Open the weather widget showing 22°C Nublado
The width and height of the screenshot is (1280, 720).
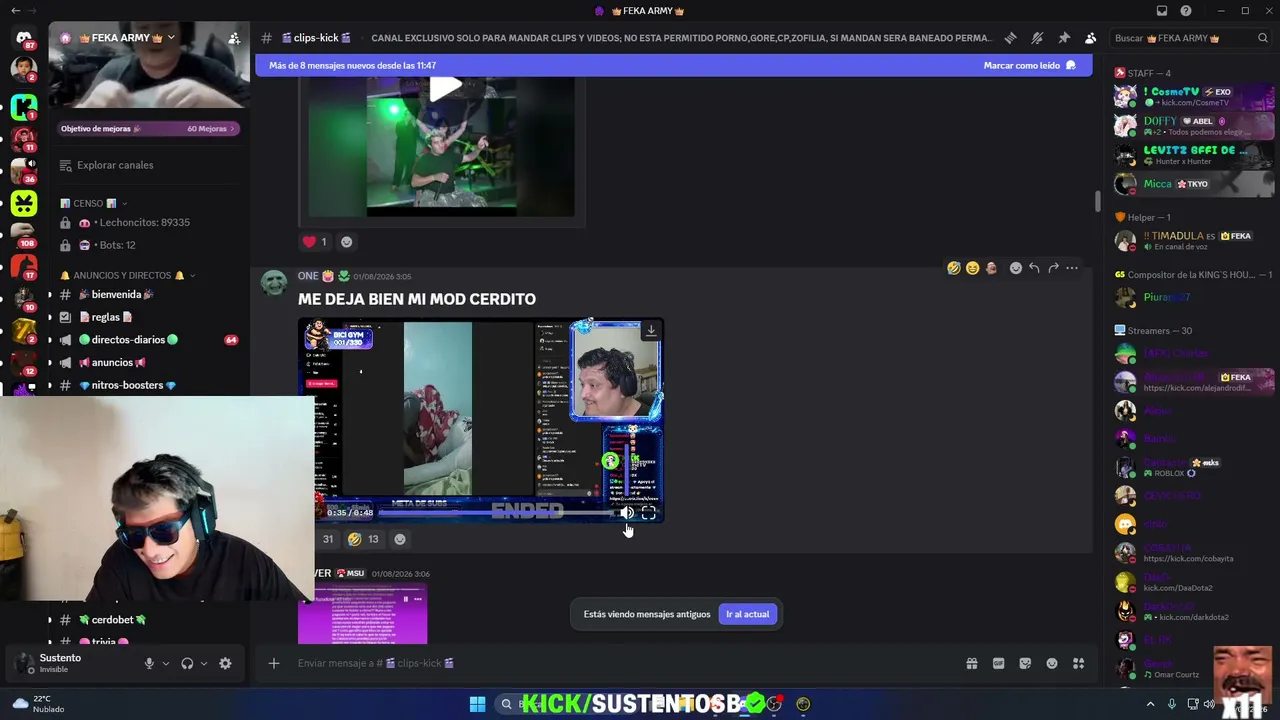tap(38, 704)
